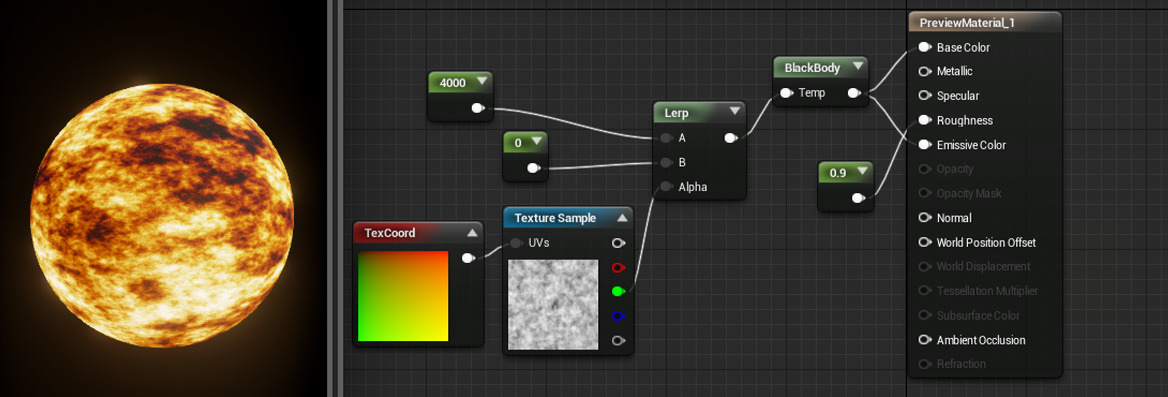
Task: Click the TexCoord gradient color preview
Action: tap(403, 296)
